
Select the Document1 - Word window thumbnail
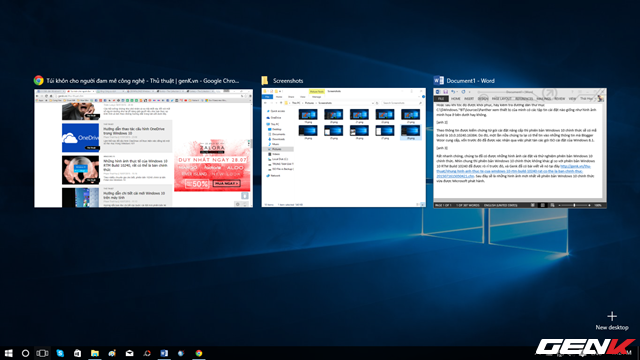520,148
